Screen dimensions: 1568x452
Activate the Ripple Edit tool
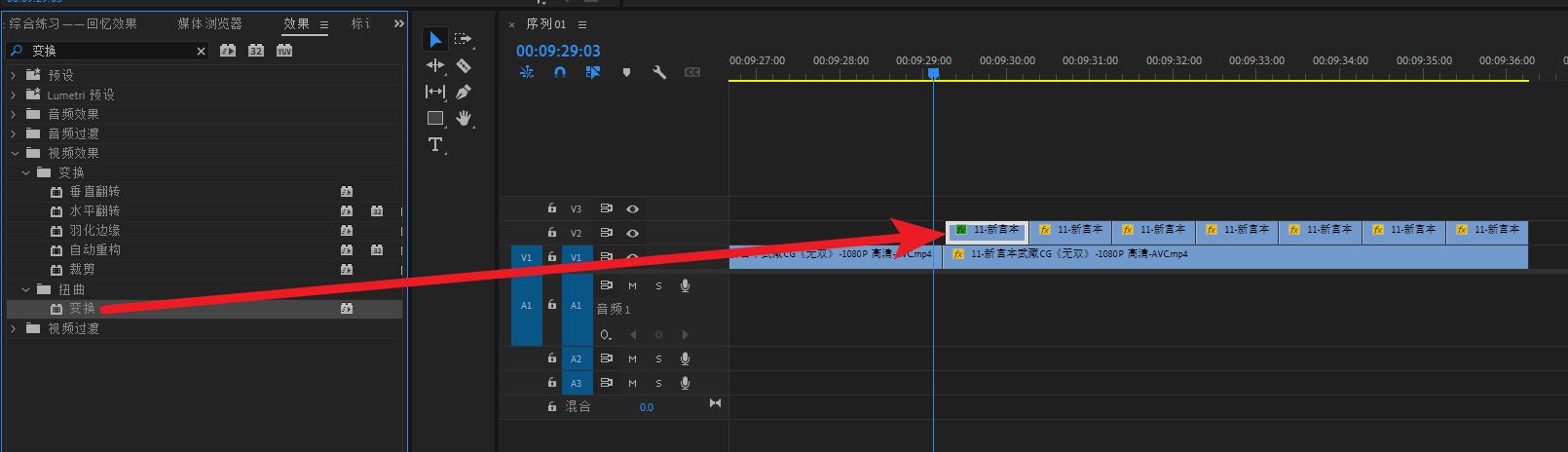click(434, 65)
